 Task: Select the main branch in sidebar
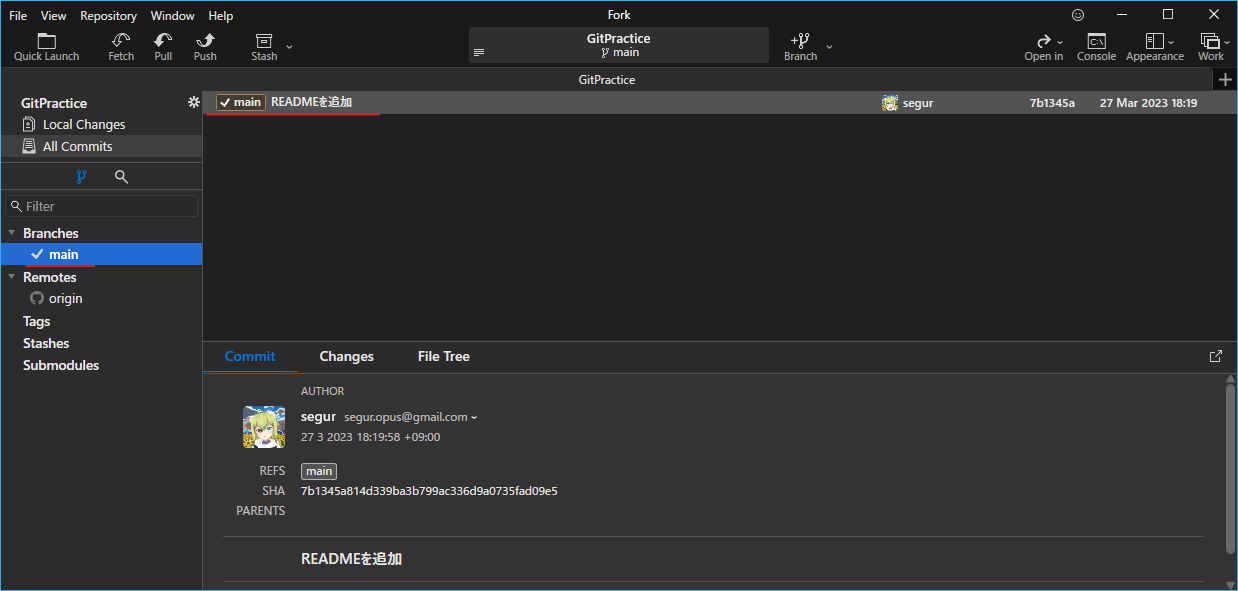pos(101,255)
